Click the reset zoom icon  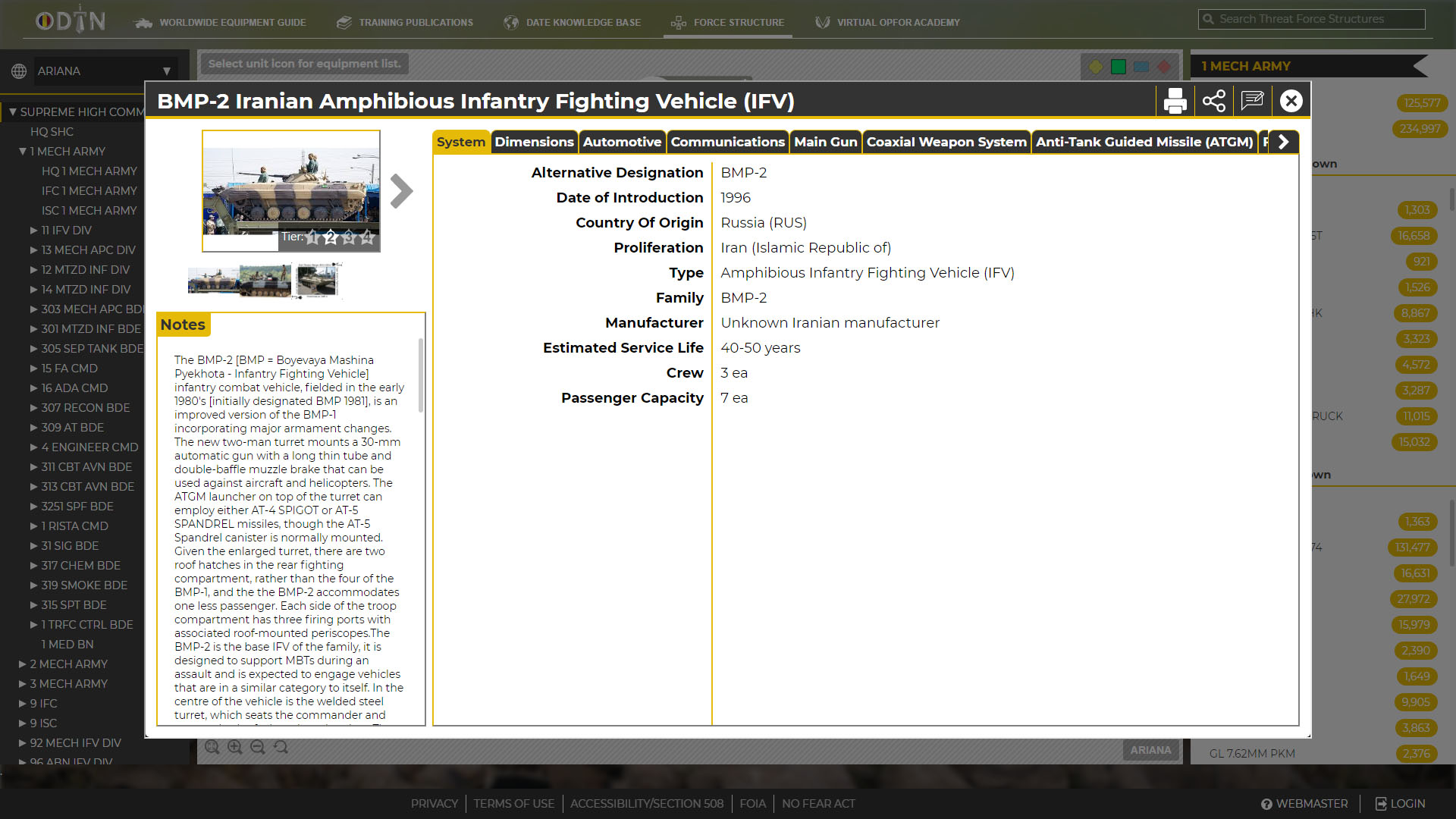[281, 747]
